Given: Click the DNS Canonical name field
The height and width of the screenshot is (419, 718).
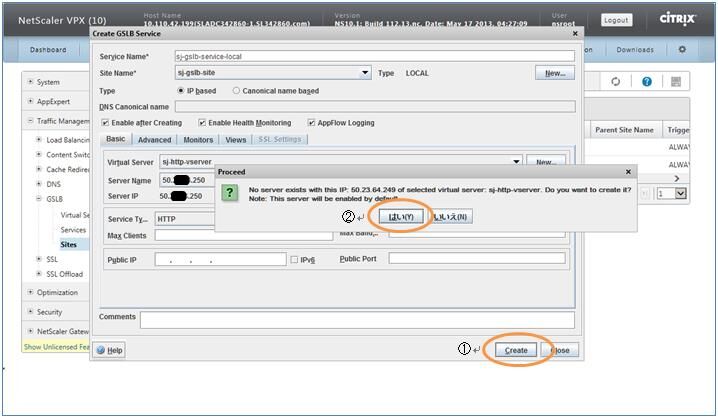Looking at the screenshot, I should click(375, 107).
